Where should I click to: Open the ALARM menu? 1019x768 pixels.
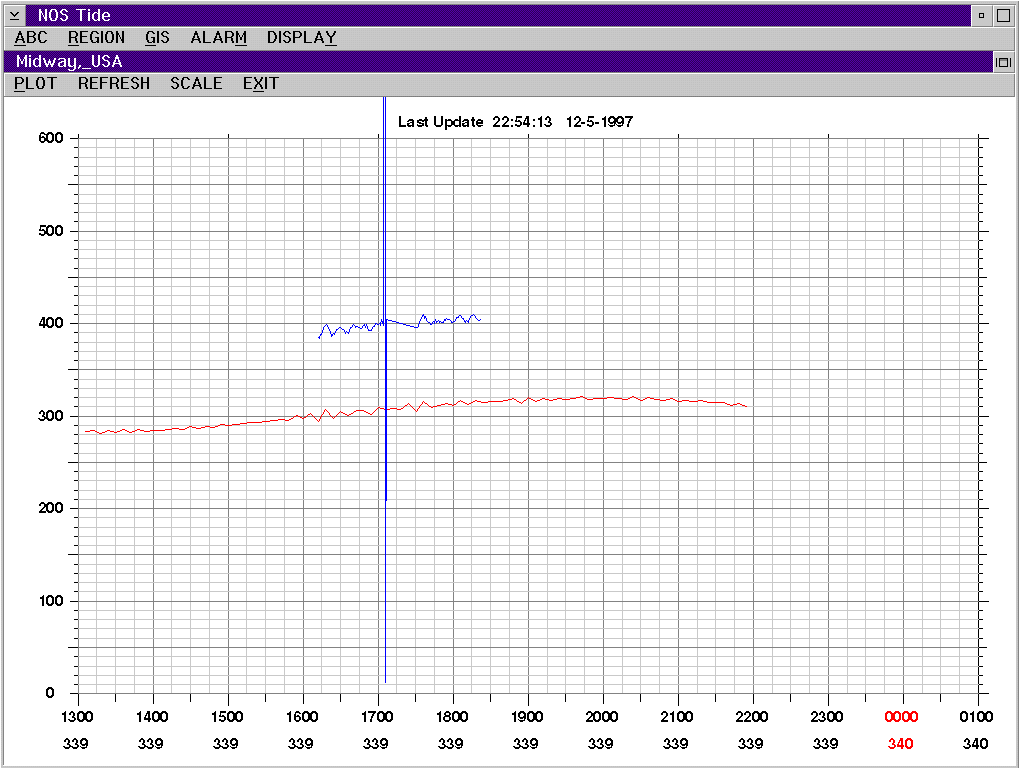click(218, 38)
